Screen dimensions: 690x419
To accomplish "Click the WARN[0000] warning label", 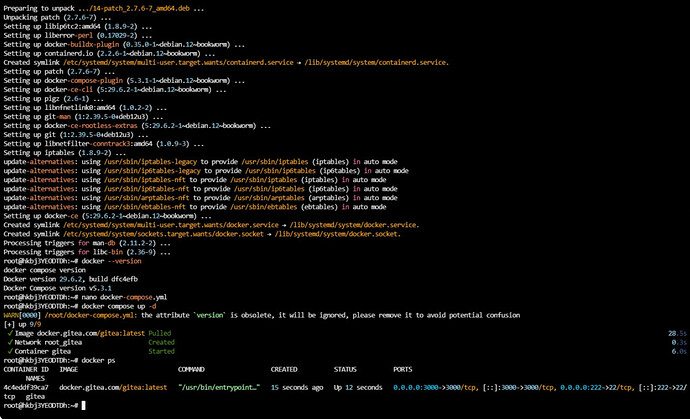I will click(x=22, y=315).
